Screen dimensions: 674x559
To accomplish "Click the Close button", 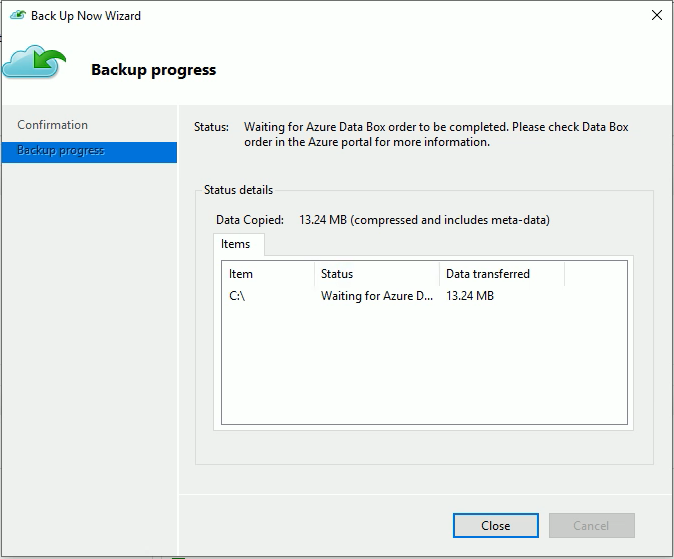I will (x=496, y=525).
